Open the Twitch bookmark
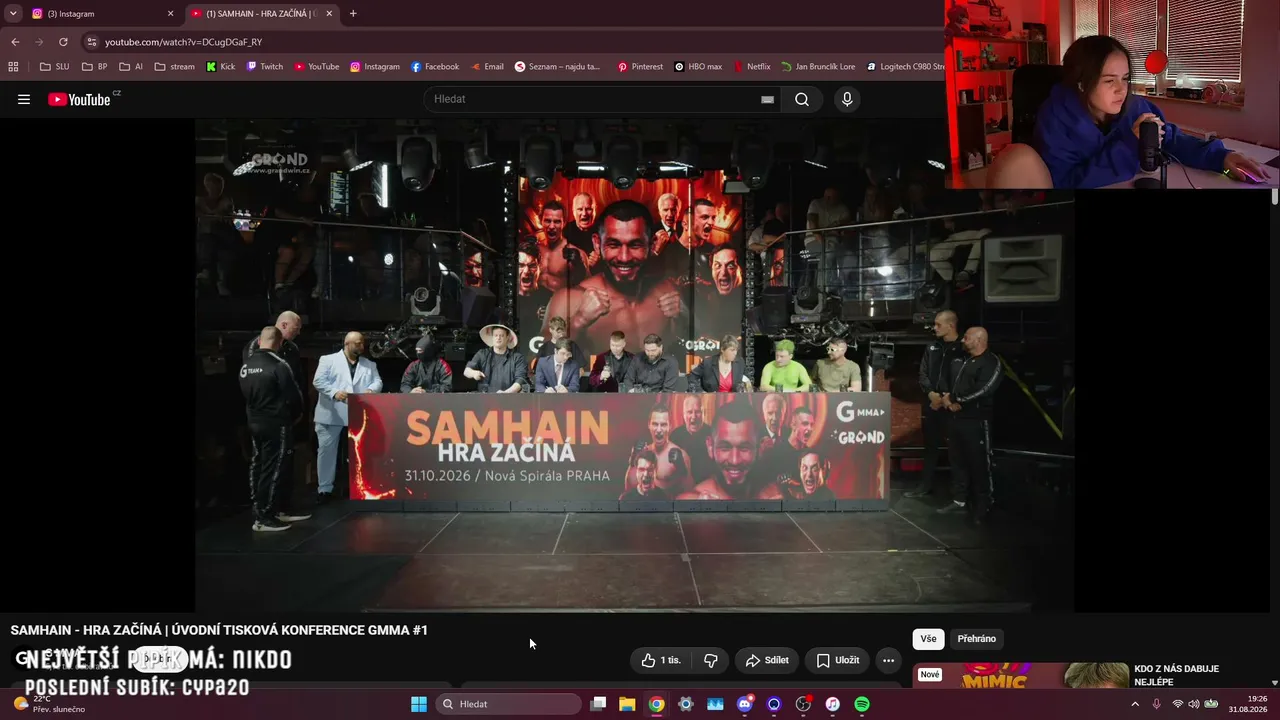The image size is (1280, 720). [x=265, y=67]
